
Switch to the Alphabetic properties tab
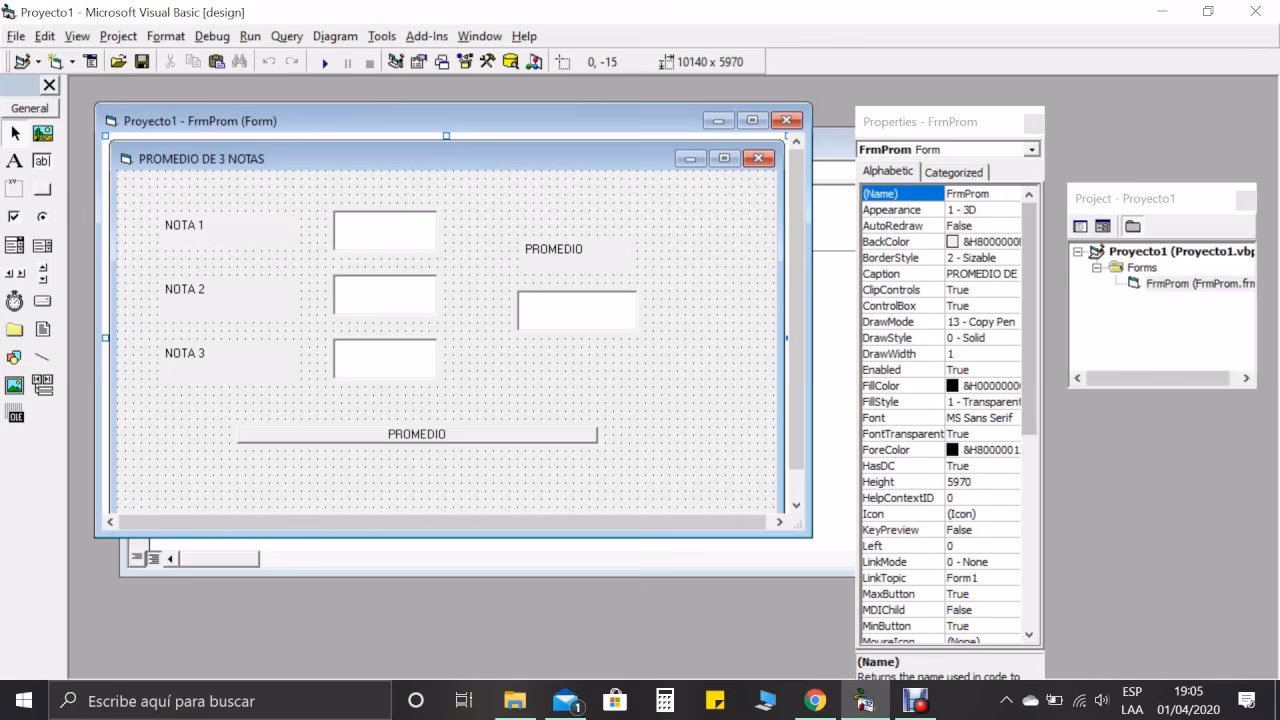tap(888, 171)
